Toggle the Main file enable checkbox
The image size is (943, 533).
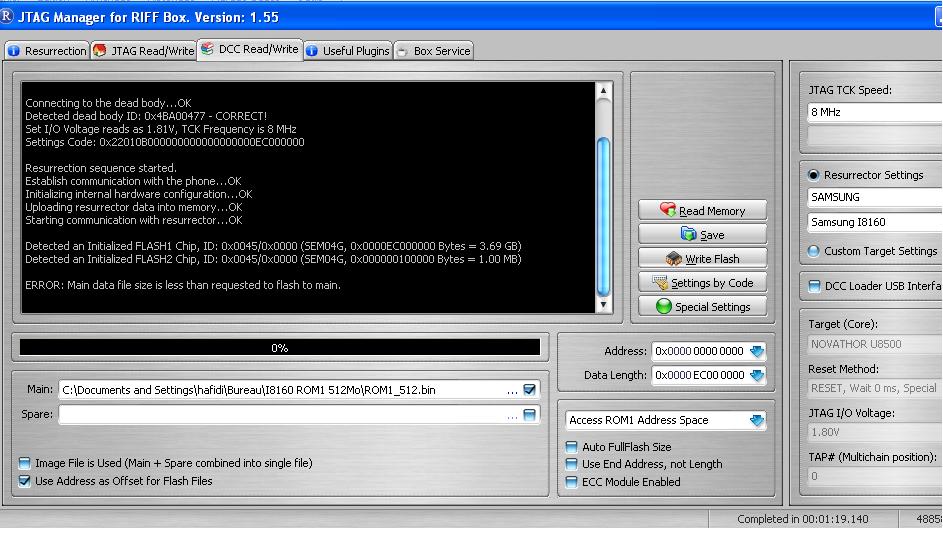pyautogui.click(x=529, y=390)
